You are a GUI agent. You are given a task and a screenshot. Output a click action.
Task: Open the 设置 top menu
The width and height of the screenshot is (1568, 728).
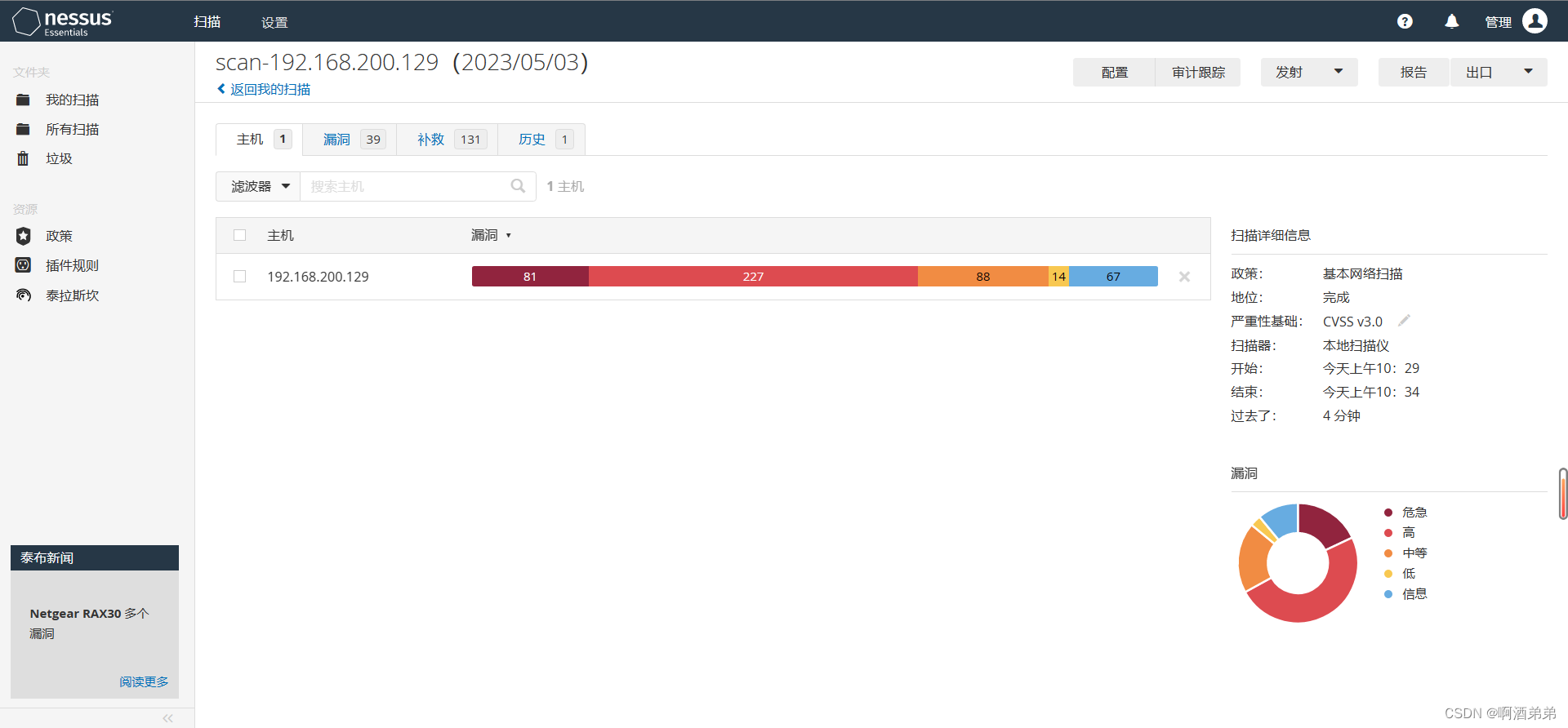click(x=274, y=22)
